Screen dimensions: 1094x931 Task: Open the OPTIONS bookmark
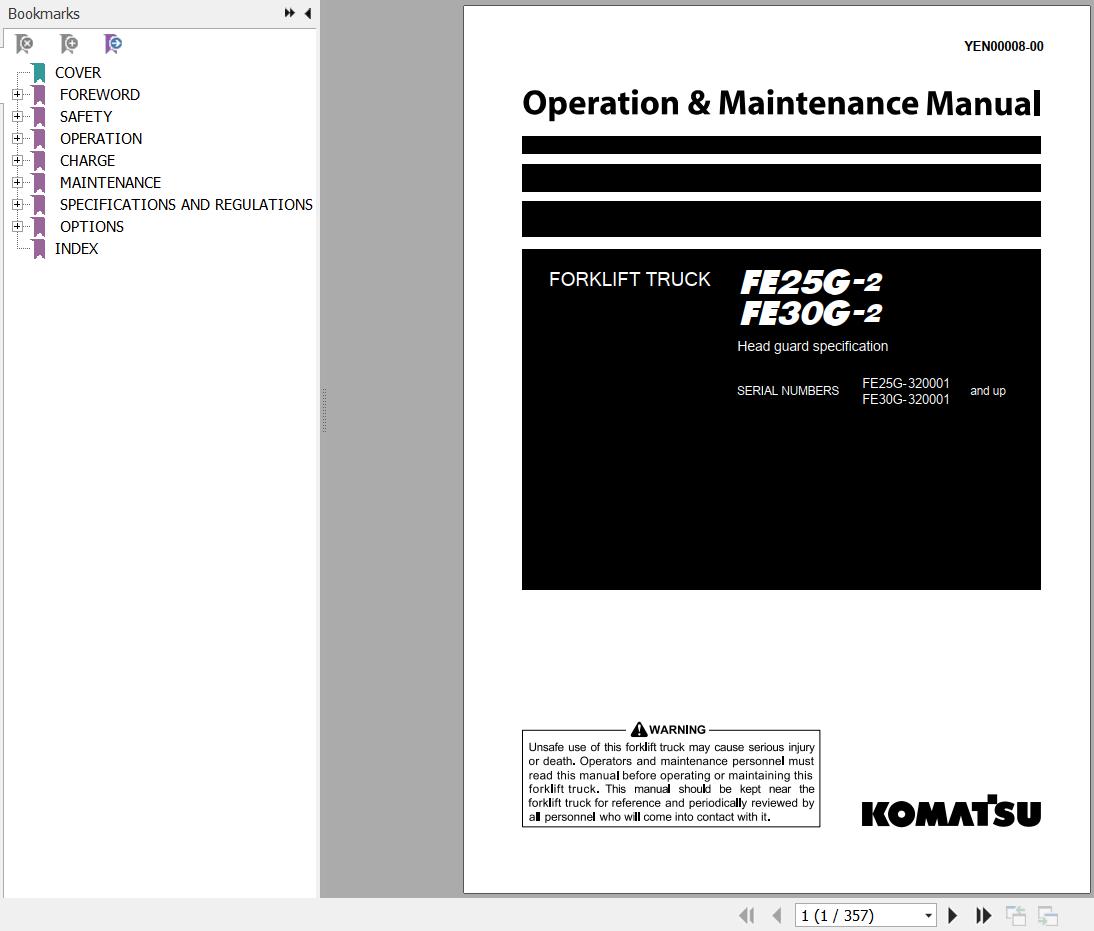point(91,226)
